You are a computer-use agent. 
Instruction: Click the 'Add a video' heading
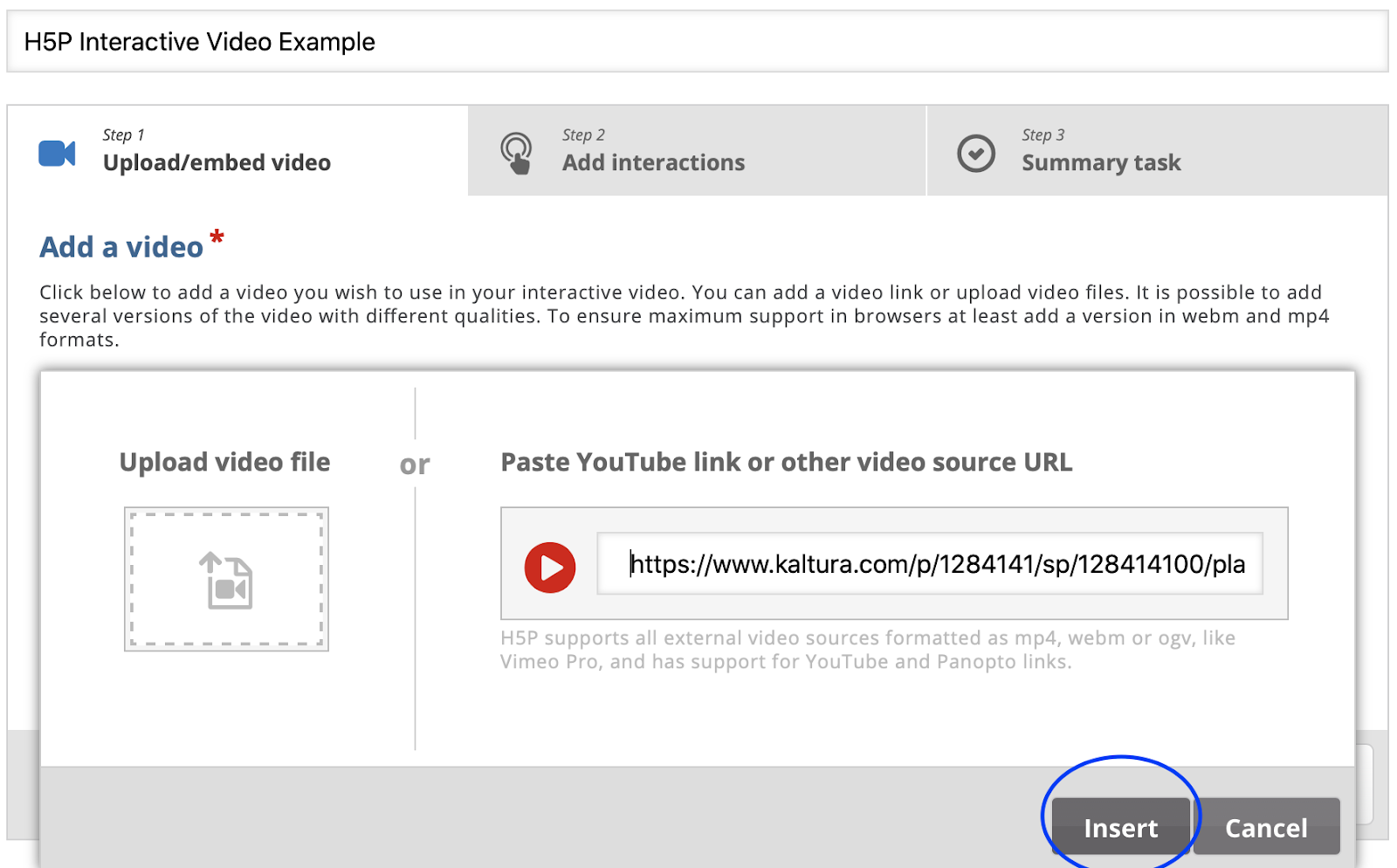pyautogui.click(x=121, y=247)
